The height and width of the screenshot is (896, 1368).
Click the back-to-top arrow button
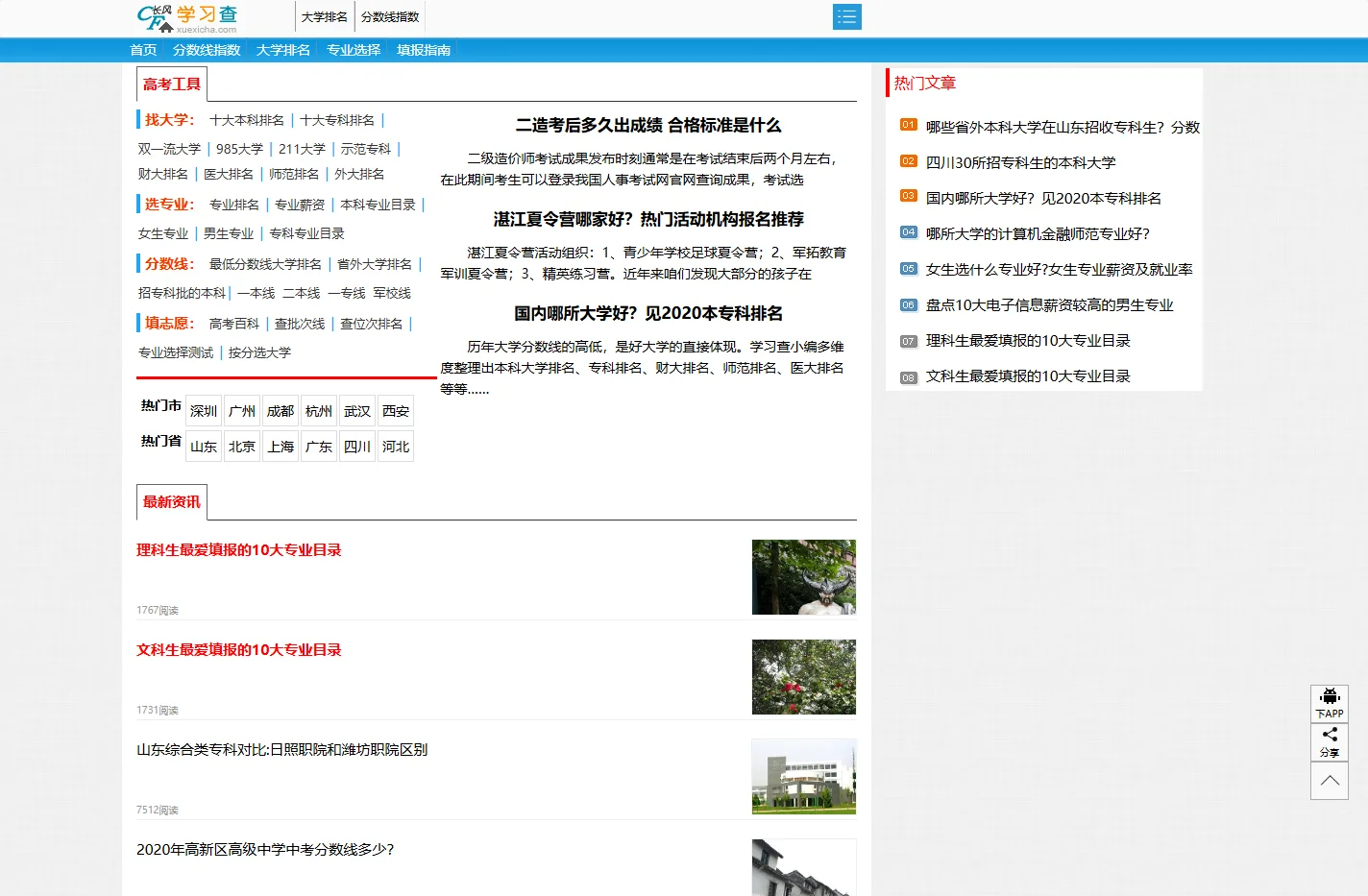1330,781
